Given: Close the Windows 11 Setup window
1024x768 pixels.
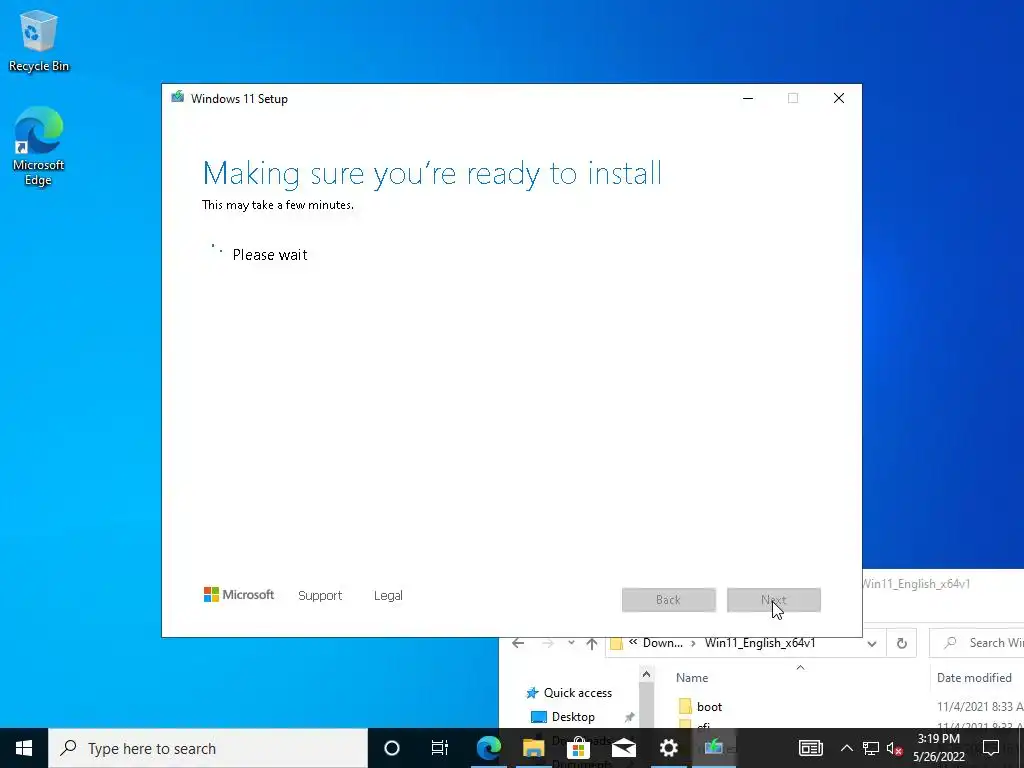Looking at the screenshot, I should pos(839,98).
